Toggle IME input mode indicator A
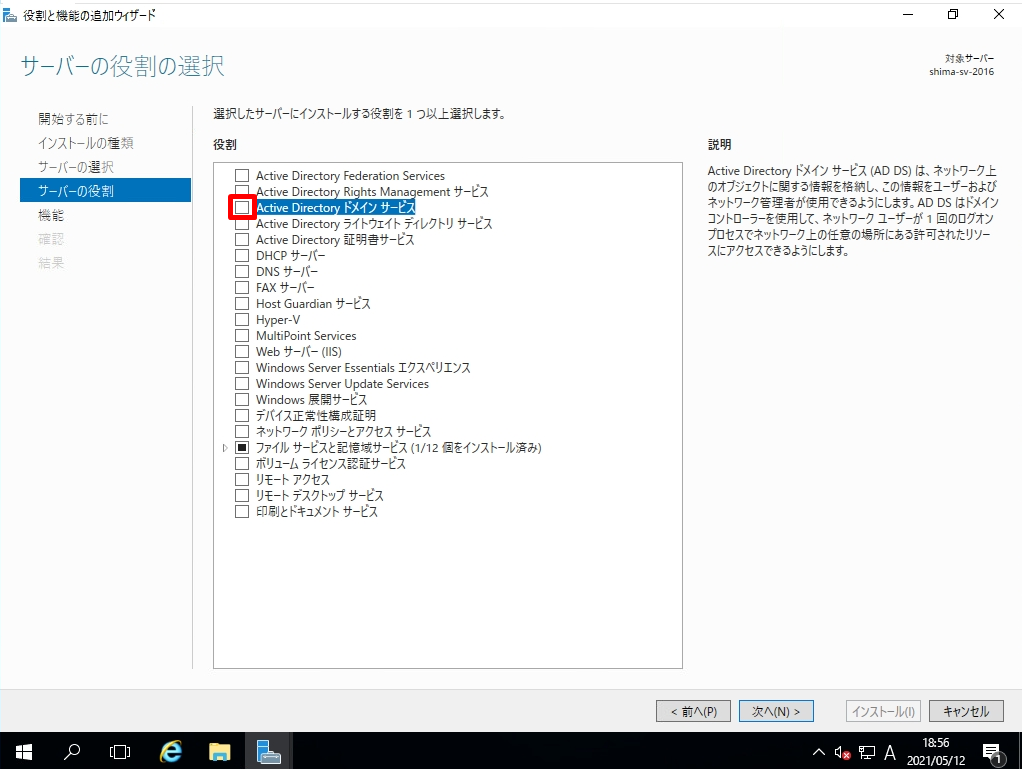 tap(890, 753)
